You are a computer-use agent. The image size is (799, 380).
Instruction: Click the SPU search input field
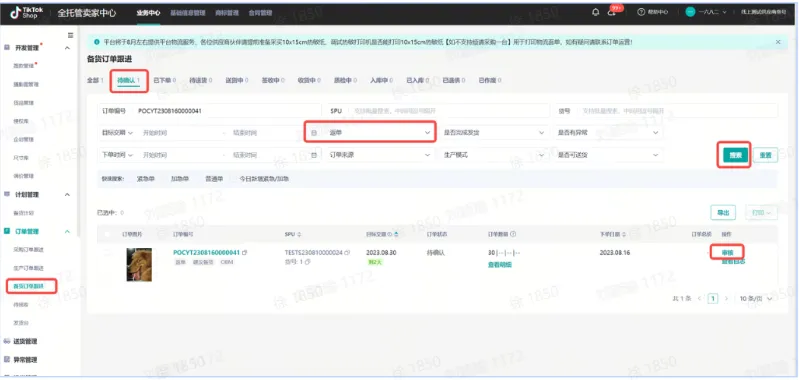point(438,111)
